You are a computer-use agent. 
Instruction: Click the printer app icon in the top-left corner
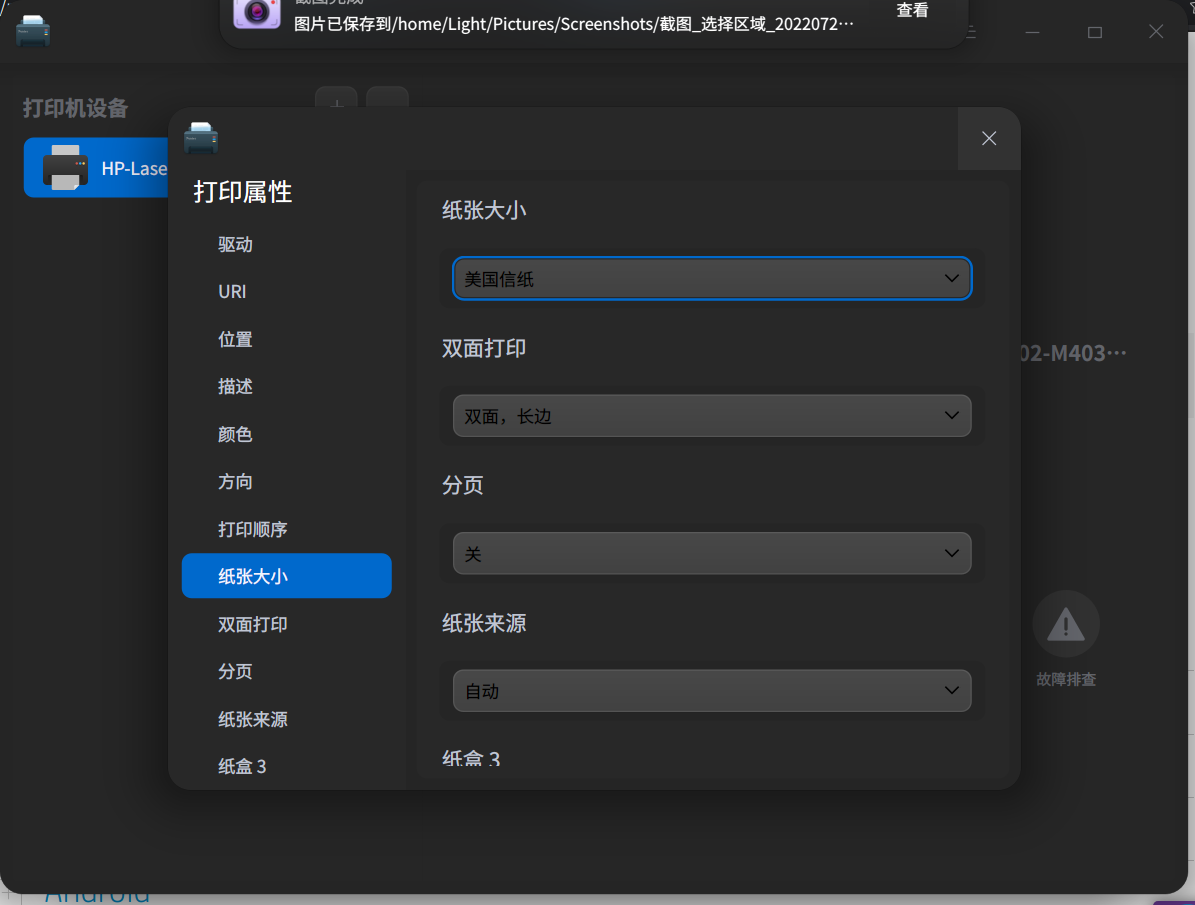pos(33,31)
